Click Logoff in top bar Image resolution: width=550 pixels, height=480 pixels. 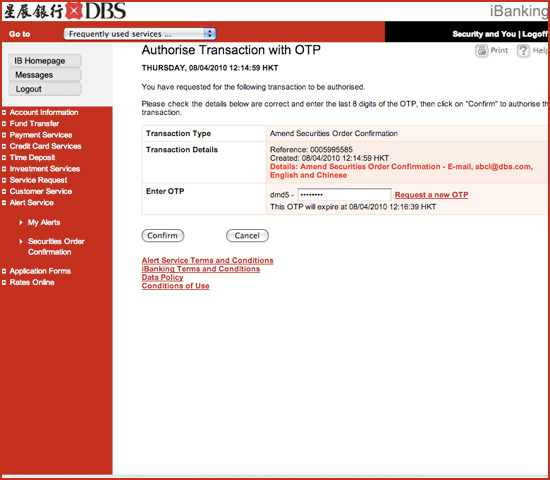[x=535, y=34]
